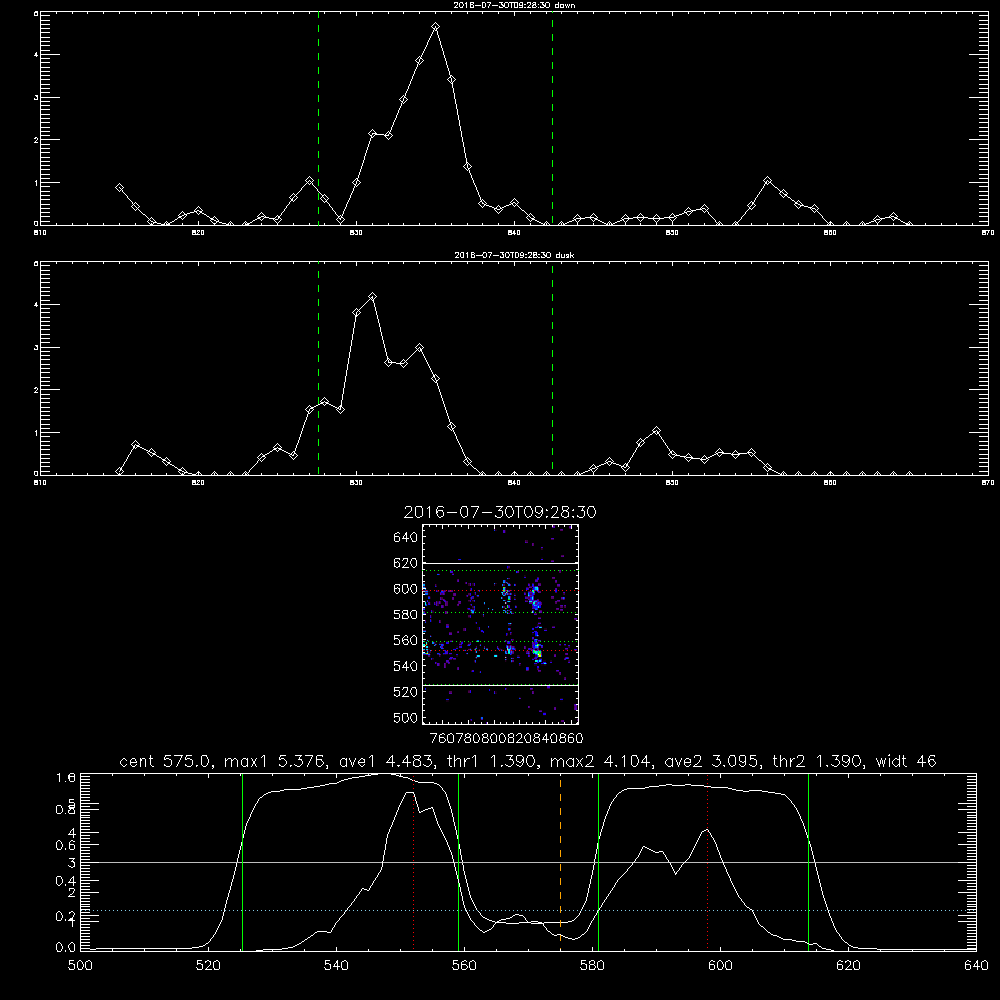The width and height of the screenshot is (1000, 1000).
Task: Click the 580 label on the bottom plot x-axis
Action: point(592,966)
